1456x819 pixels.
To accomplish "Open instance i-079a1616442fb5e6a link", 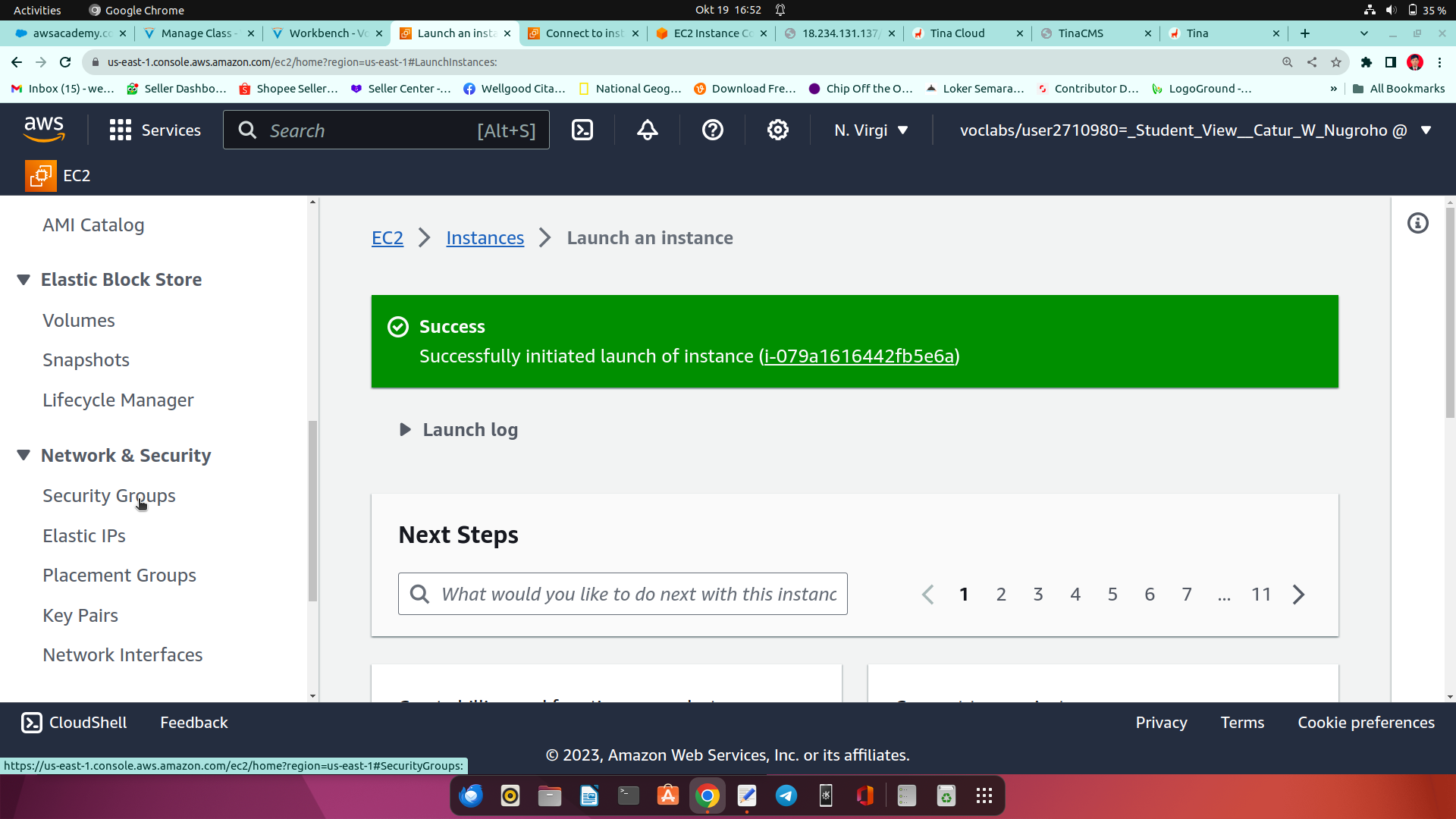I will [858, 356].
